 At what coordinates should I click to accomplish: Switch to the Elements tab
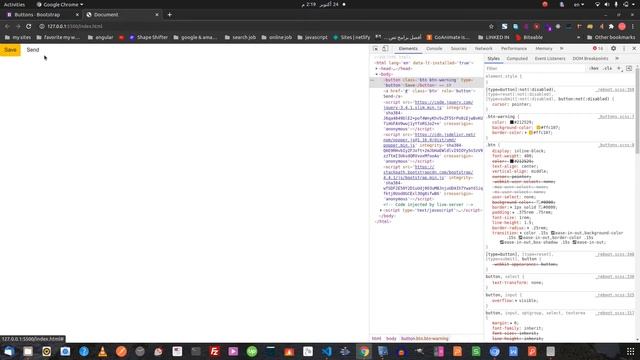(408, 49)
